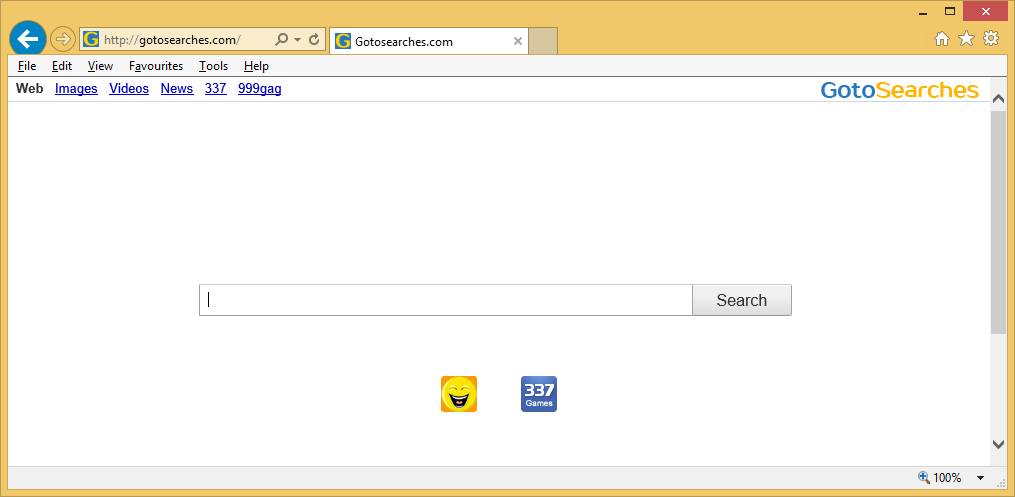Follow the Images link
Viewport: 1015px width, 497px height.
76,89
